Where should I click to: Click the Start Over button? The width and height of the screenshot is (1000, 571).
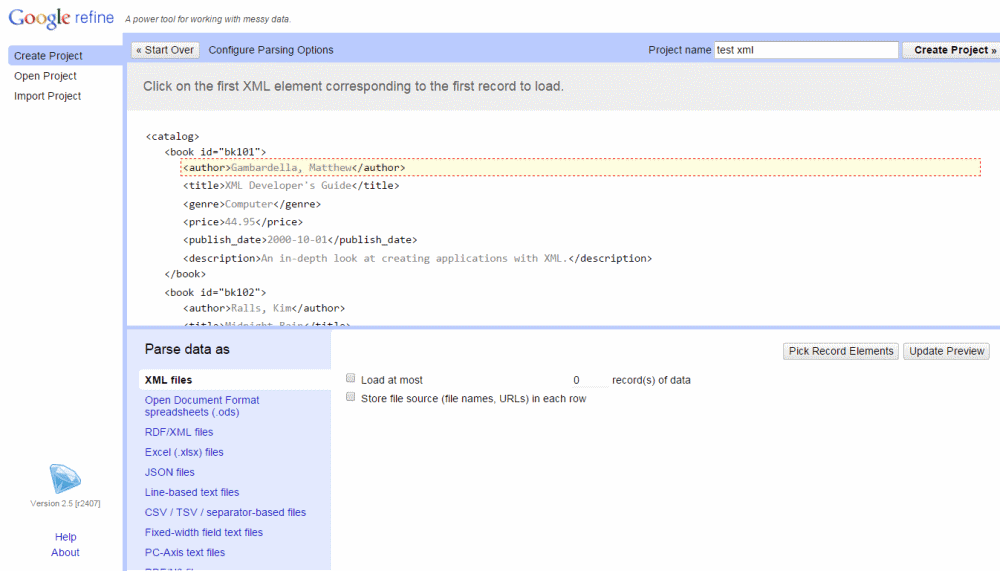(x=165, y=50)
